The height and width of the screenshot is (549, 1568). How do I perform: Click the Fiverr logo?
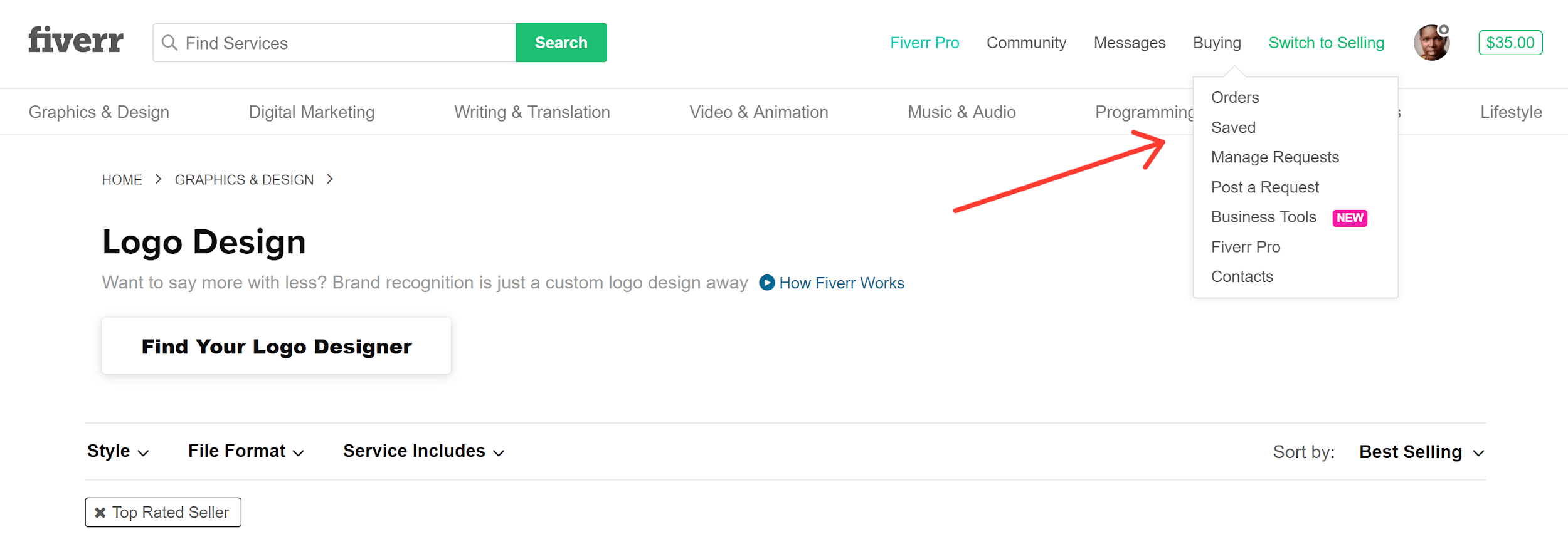76,40
